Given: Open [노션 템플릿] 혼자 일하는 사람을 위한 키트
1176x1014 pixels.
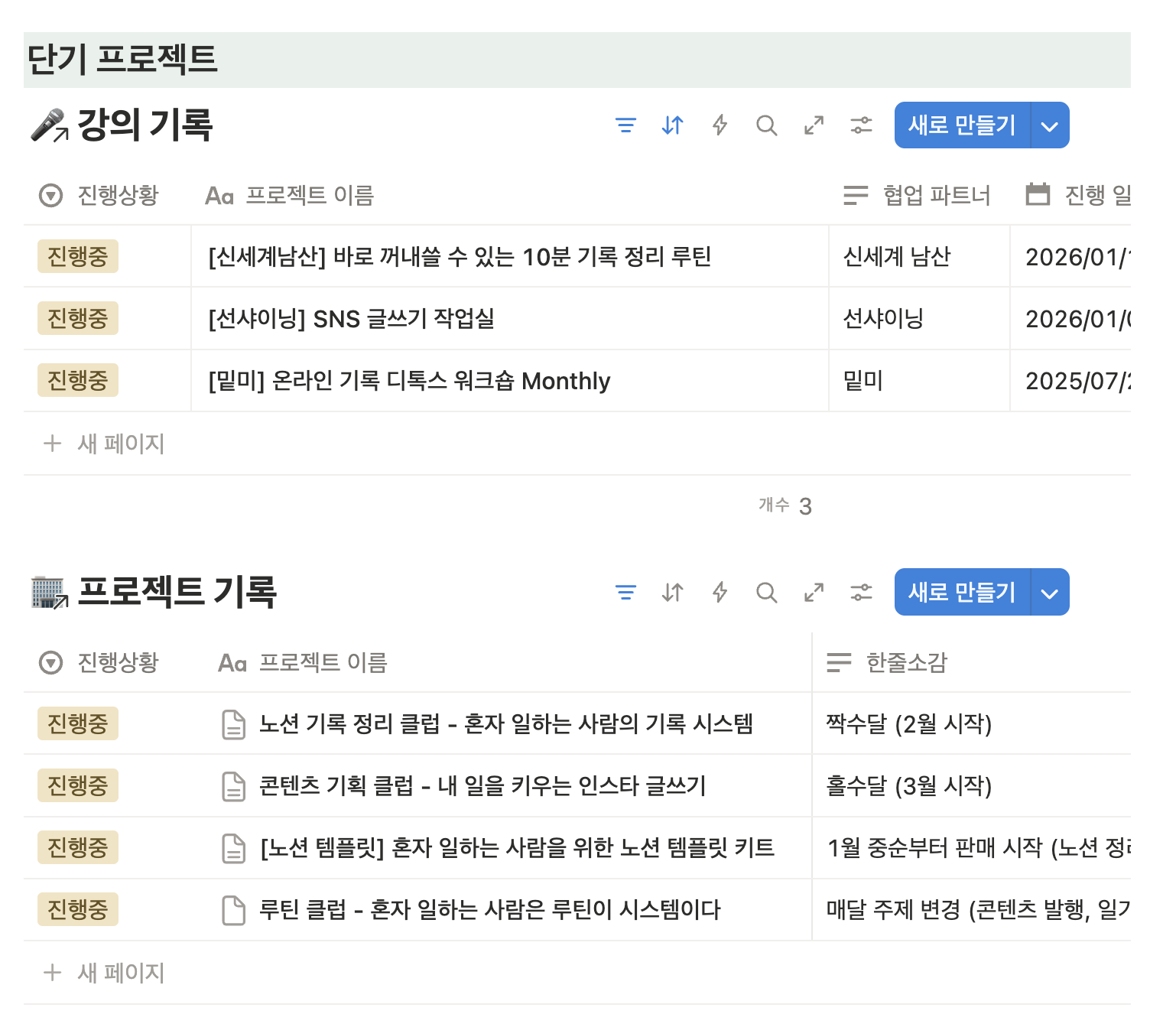Looking at the screenshot, I should pos(518,848).
